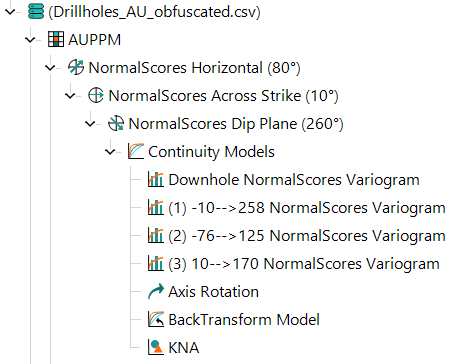
Task: Click the Downhole variogram chart icon
Action: (x=156, y=180)
